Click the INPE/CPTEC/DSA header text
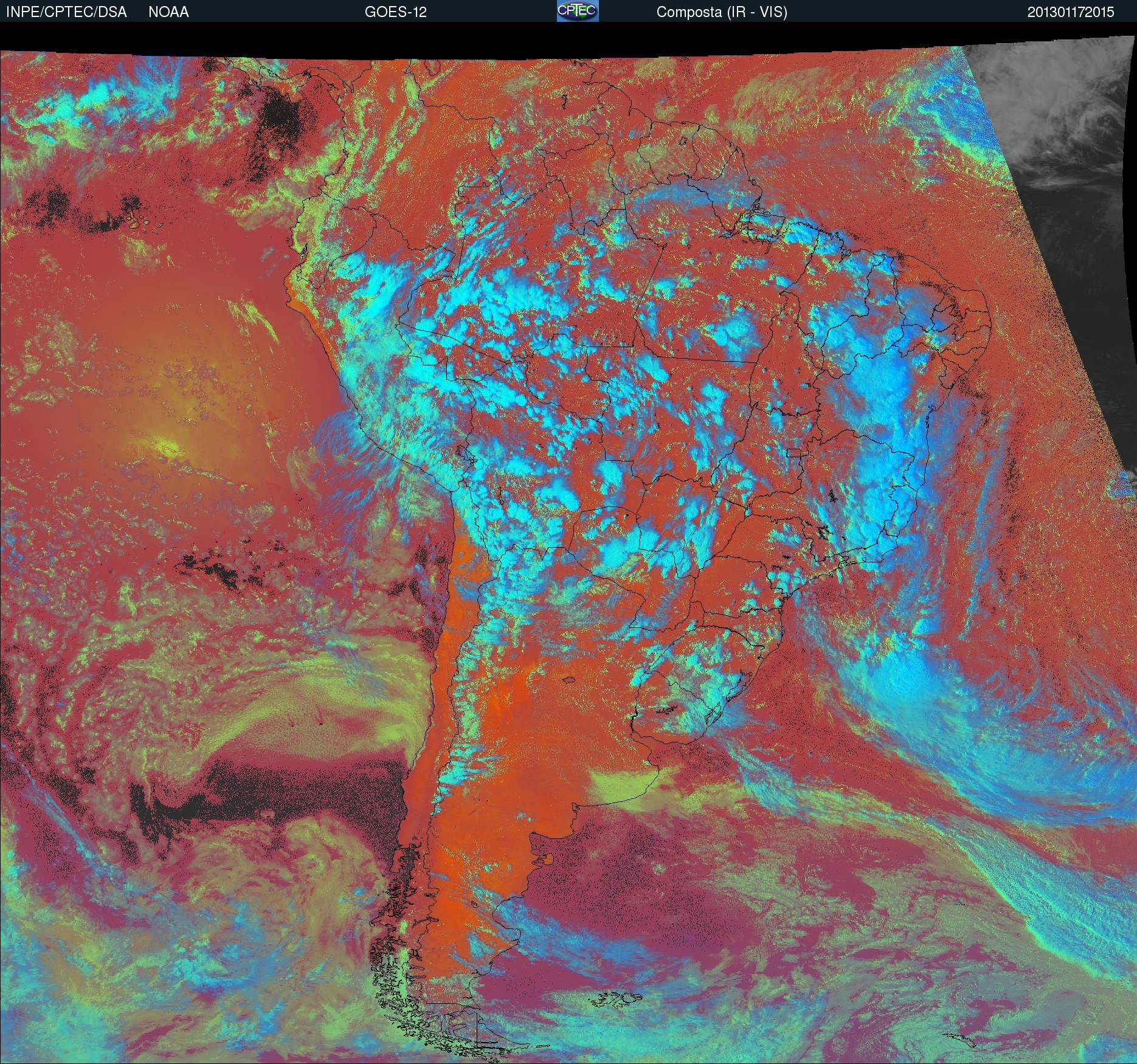Screen dimensions: 1137x1064 (66, 12)
